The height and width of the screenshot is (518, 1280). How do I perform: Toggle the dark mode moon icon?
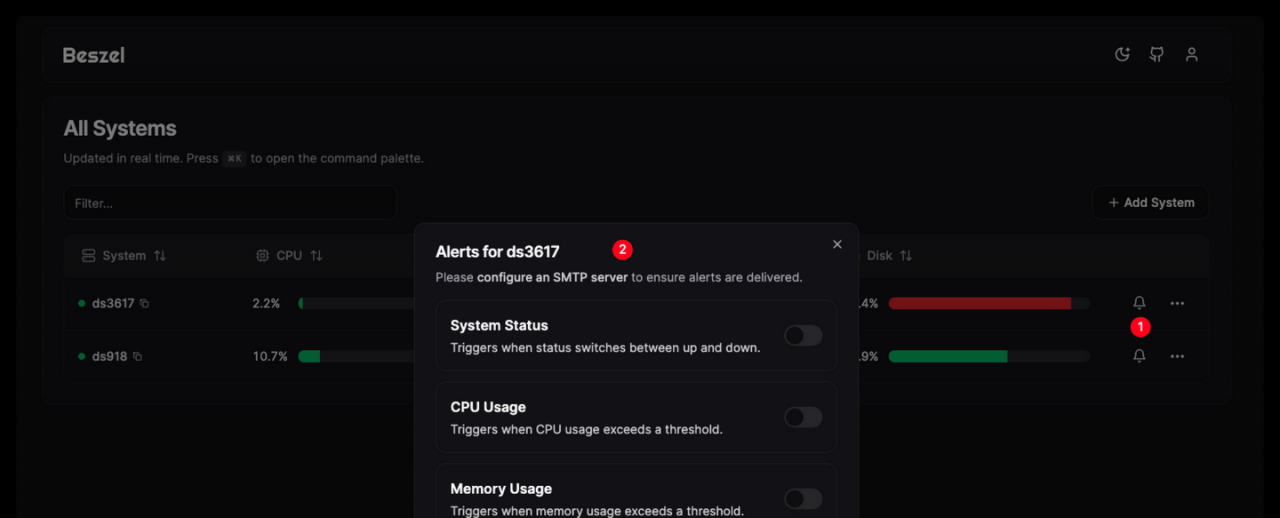tap(1122, 54)
